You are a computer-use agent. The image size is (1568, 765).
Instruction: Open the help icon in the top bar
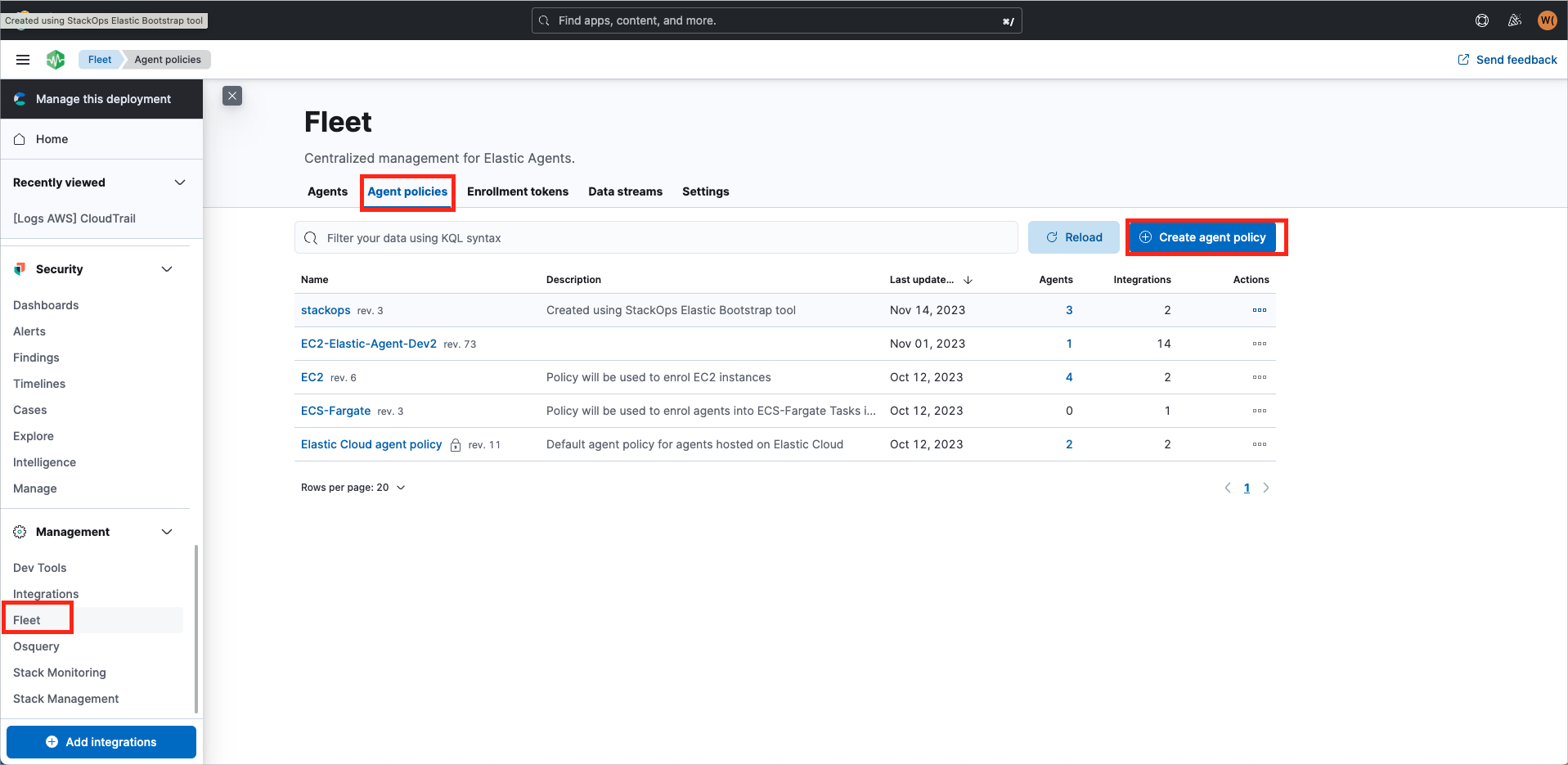click(x=1481, y=20)
